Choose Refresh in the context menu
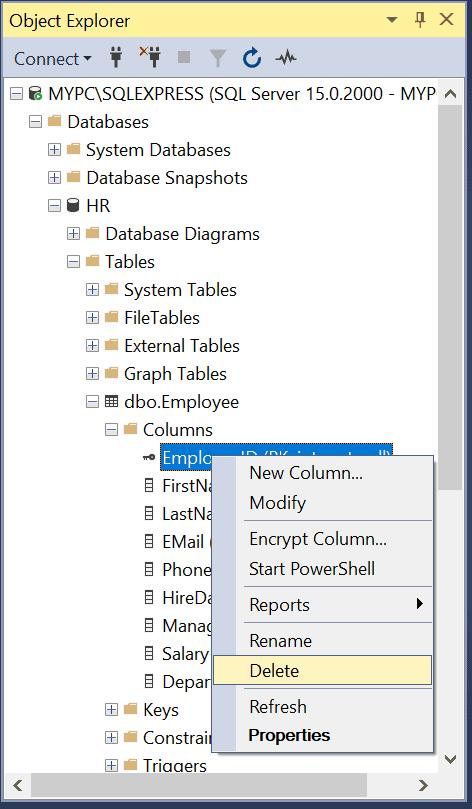Image resolution: width=472 pixels, height=809 pixels. 322,706
